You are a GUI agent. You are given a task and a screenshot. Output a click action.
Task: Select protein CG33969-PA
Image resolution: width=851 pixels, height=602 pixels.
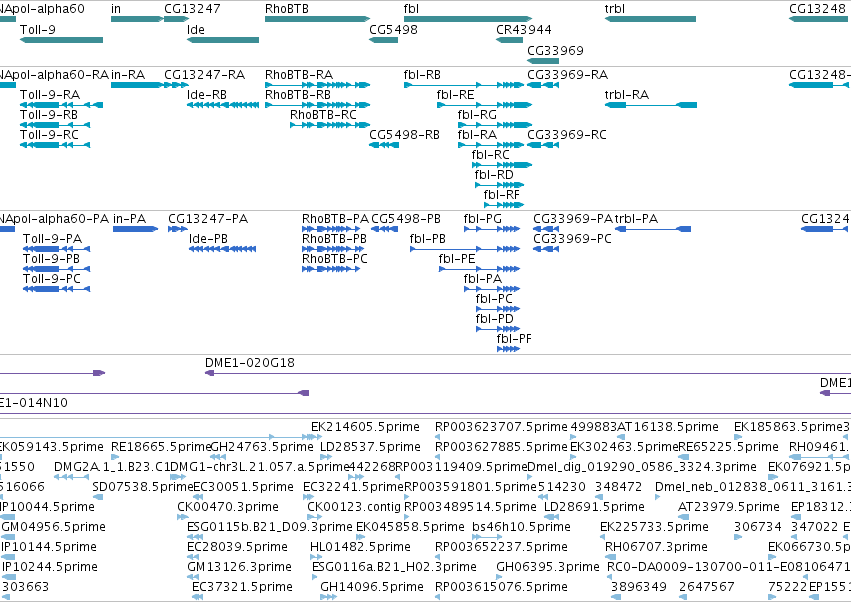[546, 229]
